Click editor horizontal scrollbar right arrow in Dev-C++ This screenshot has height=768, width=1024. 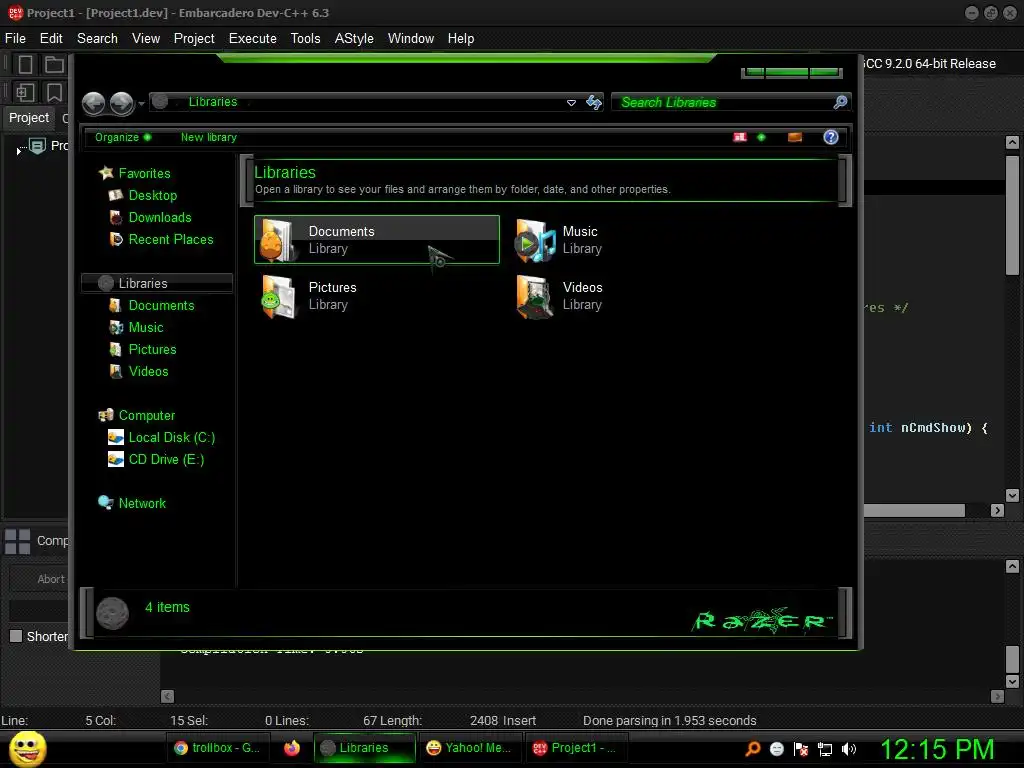click(x=997, y=511)
